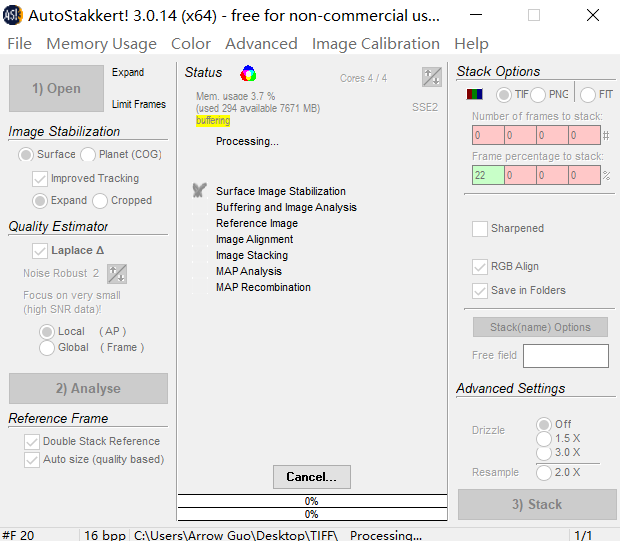Click the Stack(name) Options button
Image resolution: width=620 pixels, height=541 pixels.
click(x=540, y=327)
